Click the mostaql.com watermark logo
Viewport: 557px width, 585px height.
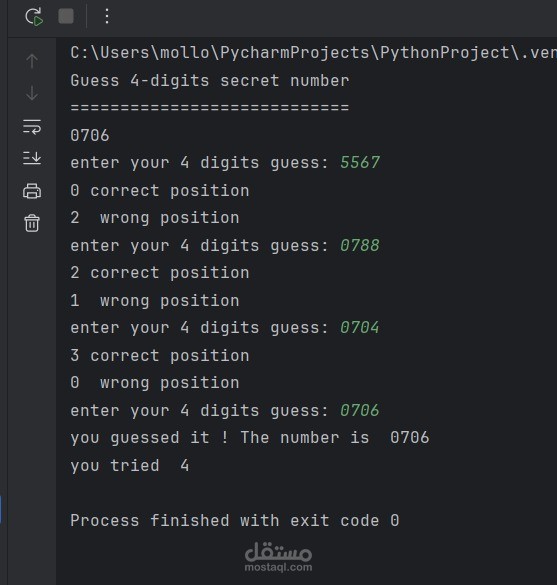[278, 557]
